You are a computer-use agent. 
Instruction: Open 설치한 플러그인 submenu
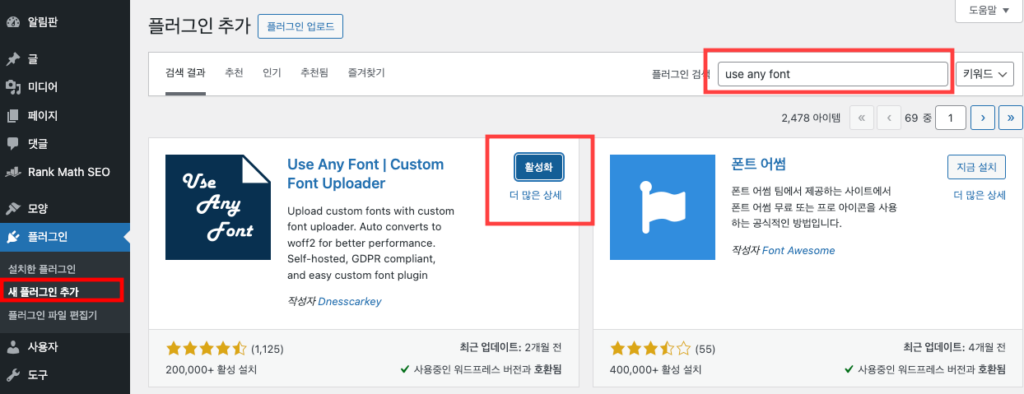pyautogui.click(x=42, y=269)
